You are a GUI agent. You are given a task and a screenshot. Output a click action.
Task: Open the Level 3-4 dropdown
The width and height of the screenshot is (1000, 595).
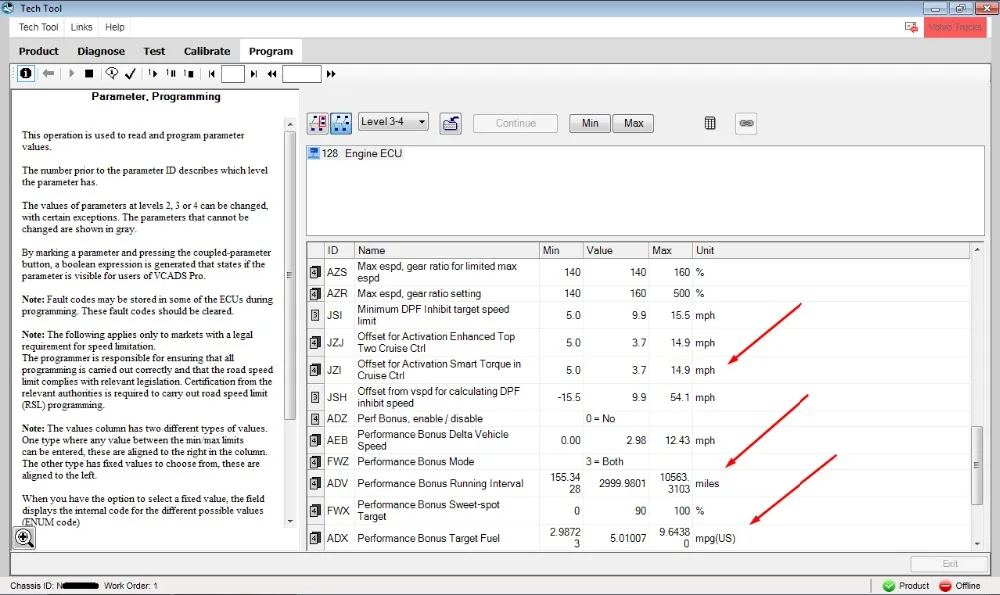(393, 122)
